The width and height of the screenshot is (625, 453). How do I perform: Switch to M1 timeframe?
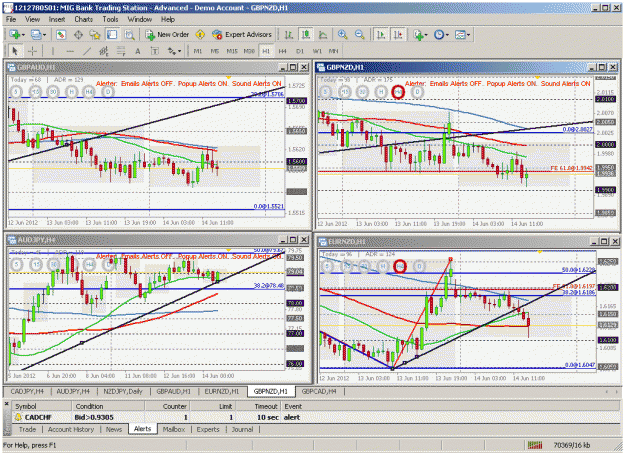pyautogui.click(x=198, y=51)
